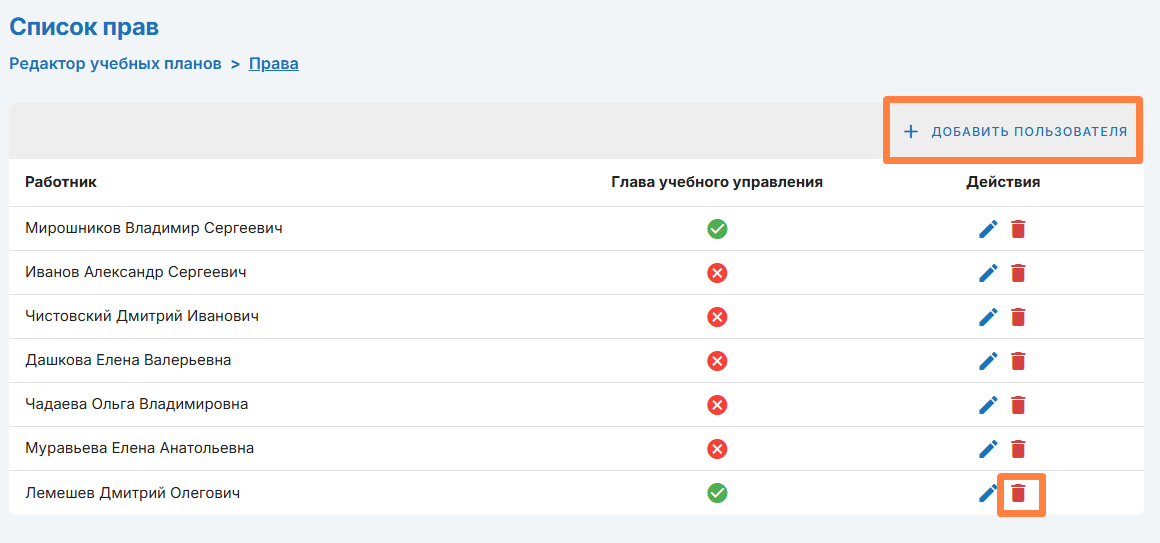Open Редактор учебных планов breadcrumb link
The width and height of the screenshot is (1160, 543).
click(x=115, y=64)
